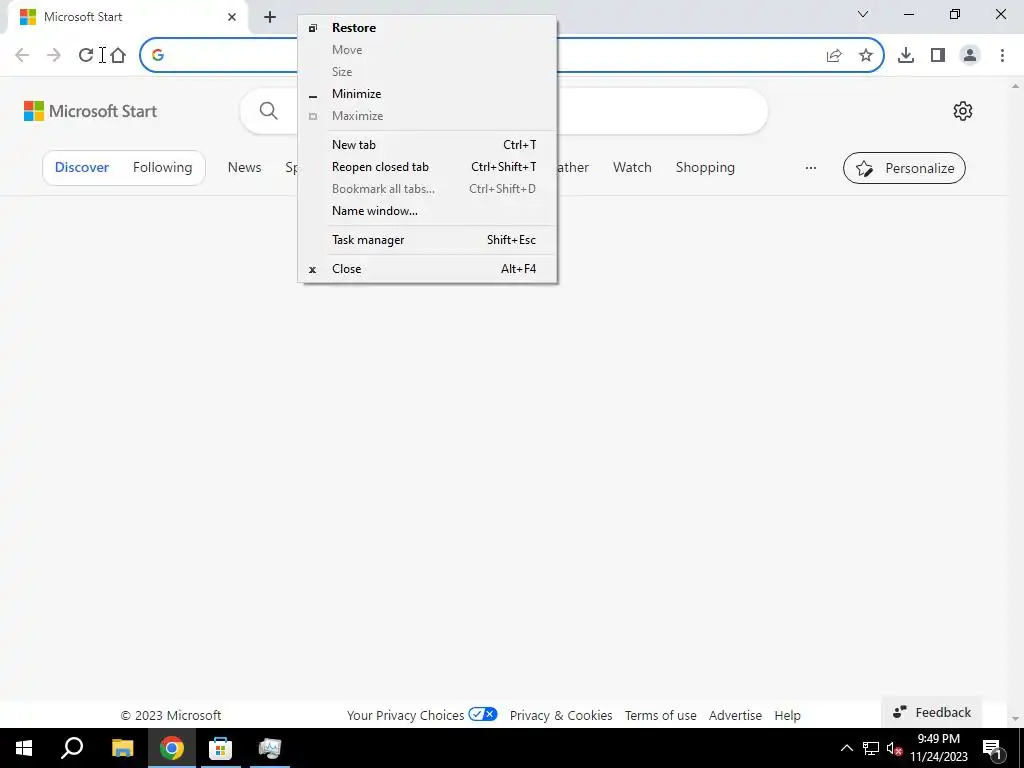The height and width of the screenshot is (768, 1024).
Task: Open tab search chevron in title bar
Action: tap(863, 14)
